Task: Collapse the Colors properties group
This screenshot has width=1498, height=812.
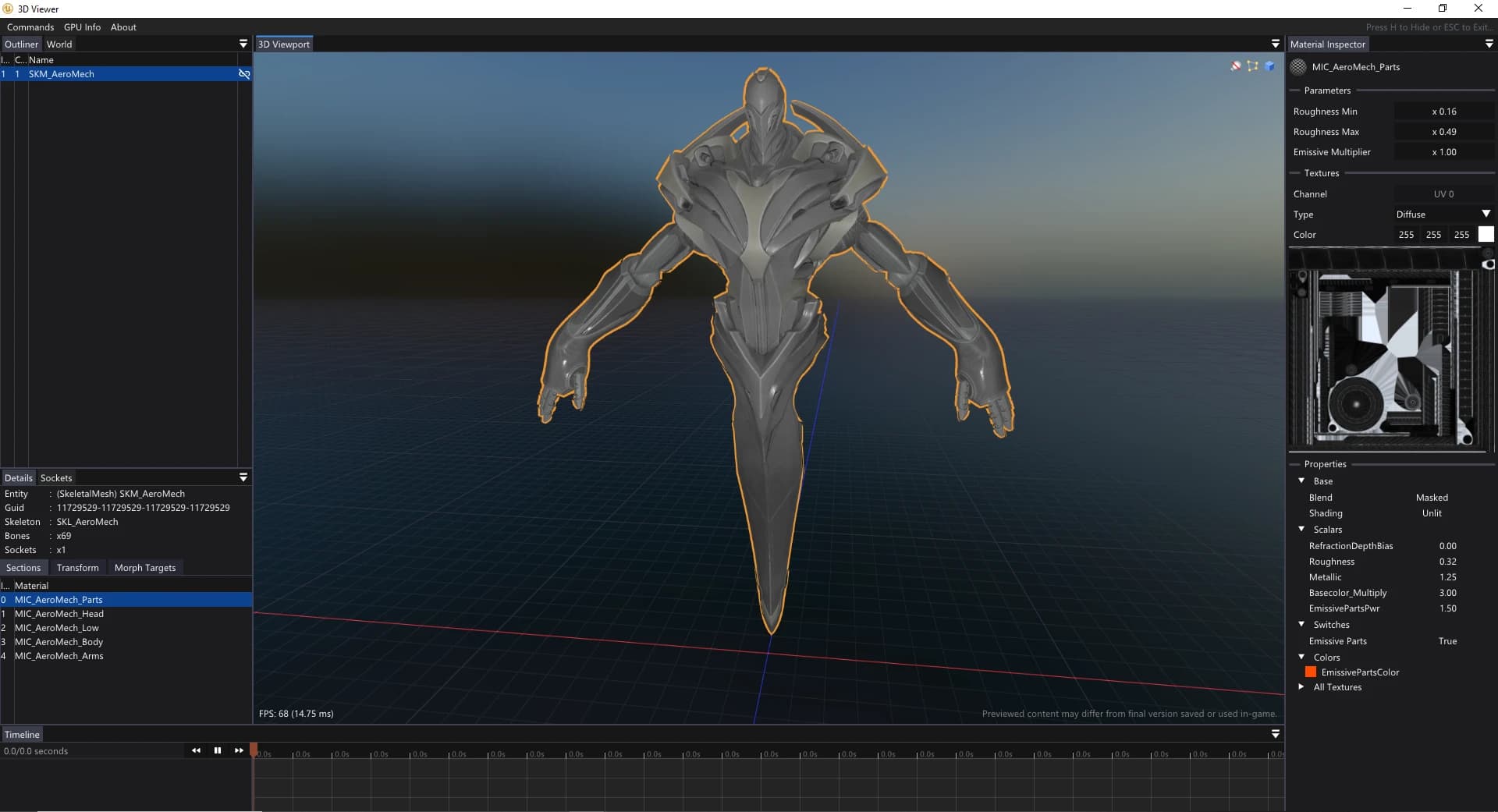Action: [1301, 658]
